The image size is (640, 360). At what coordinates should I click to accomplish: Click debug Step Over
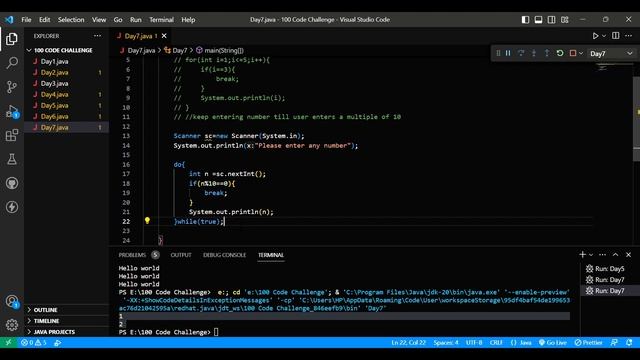click(521, 53)
